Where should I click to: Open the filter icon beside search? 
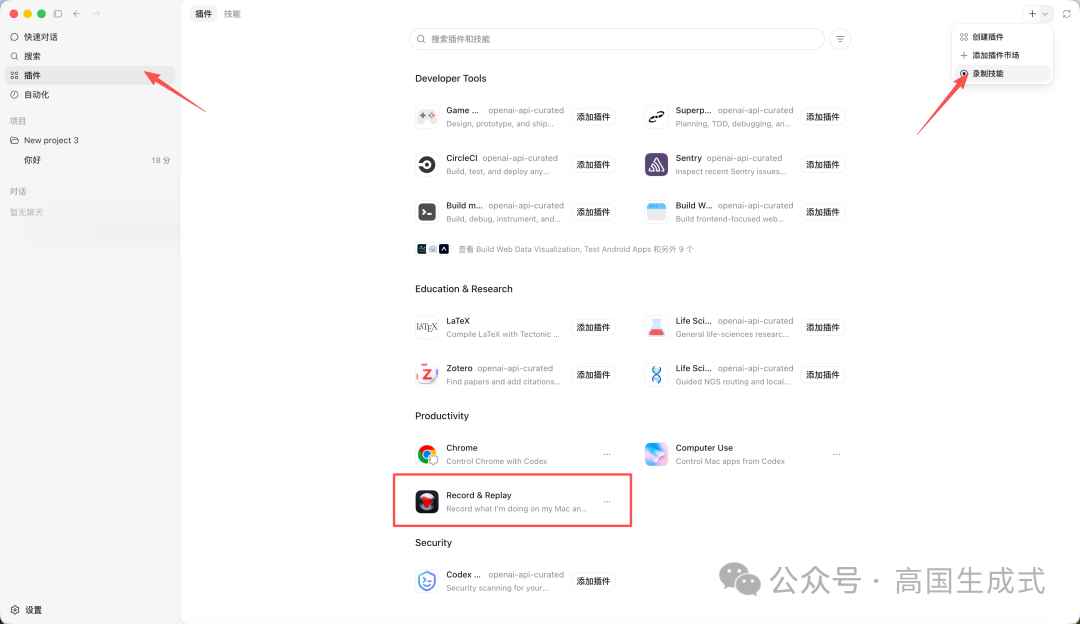[840, 39]
